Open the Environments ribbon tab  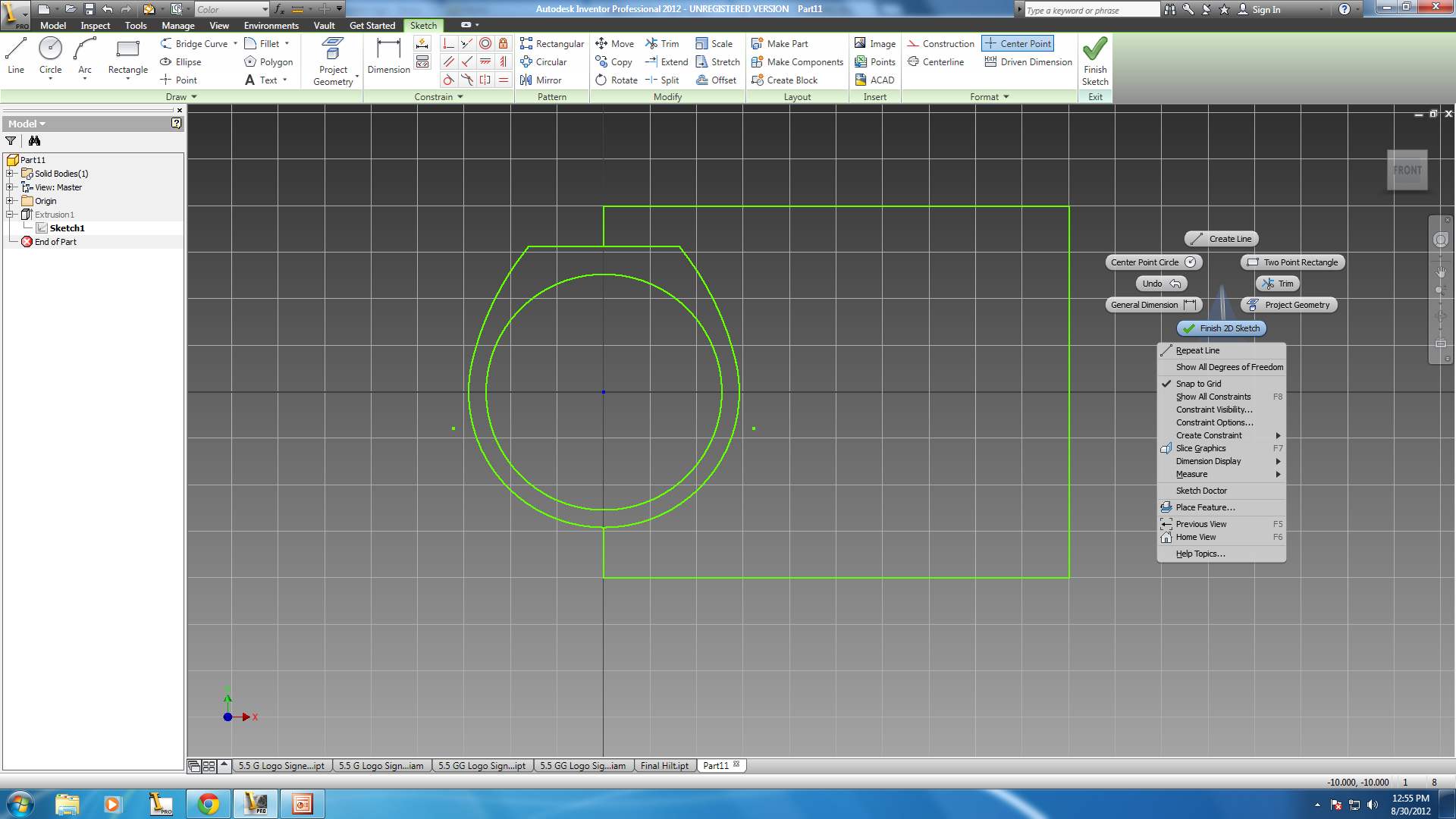[271, 25]
